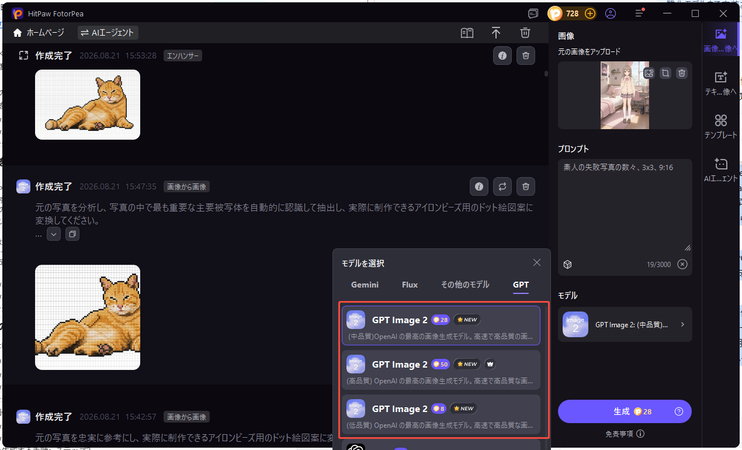Image resolution: width=742 pixels, height=450 pixels.
Task: Select the GPT model tab
Action: coord(521,285)
